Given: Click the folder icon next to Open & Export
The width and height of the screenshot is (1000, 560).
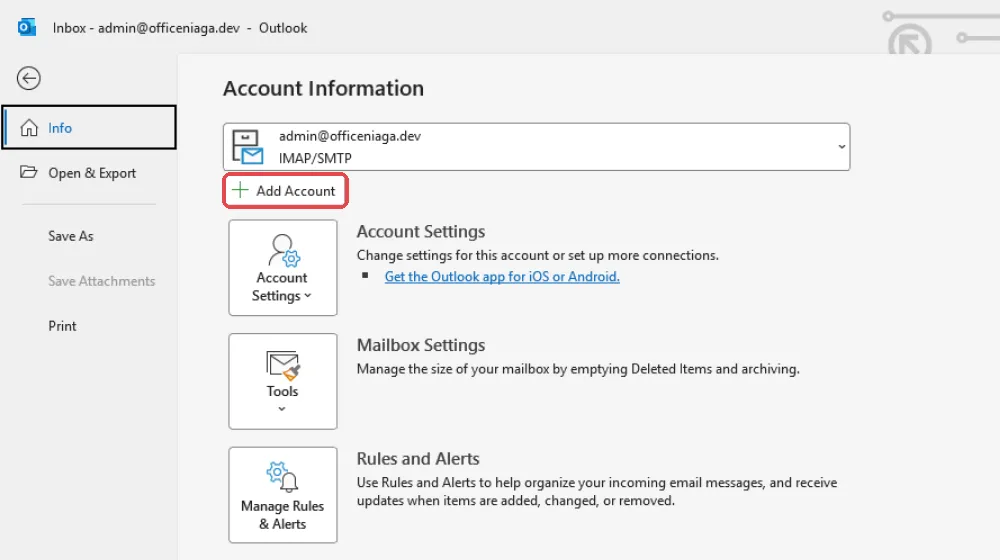Looking at the screenshot, I should point(28,172).
